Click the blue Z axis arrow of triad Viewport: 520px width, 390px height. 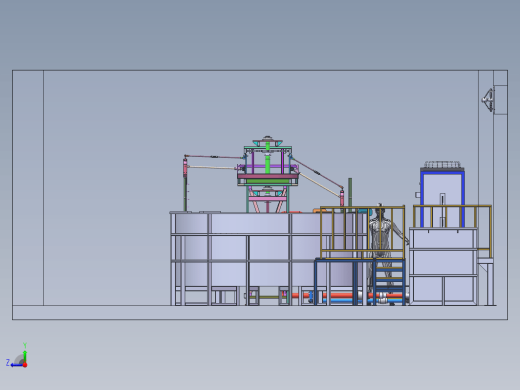click(16, 365)
